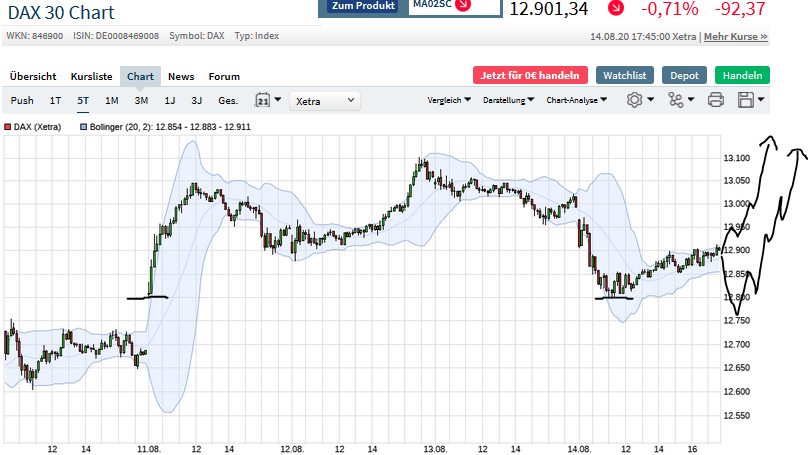Open the Kursliste tab

tap(91, 76)
